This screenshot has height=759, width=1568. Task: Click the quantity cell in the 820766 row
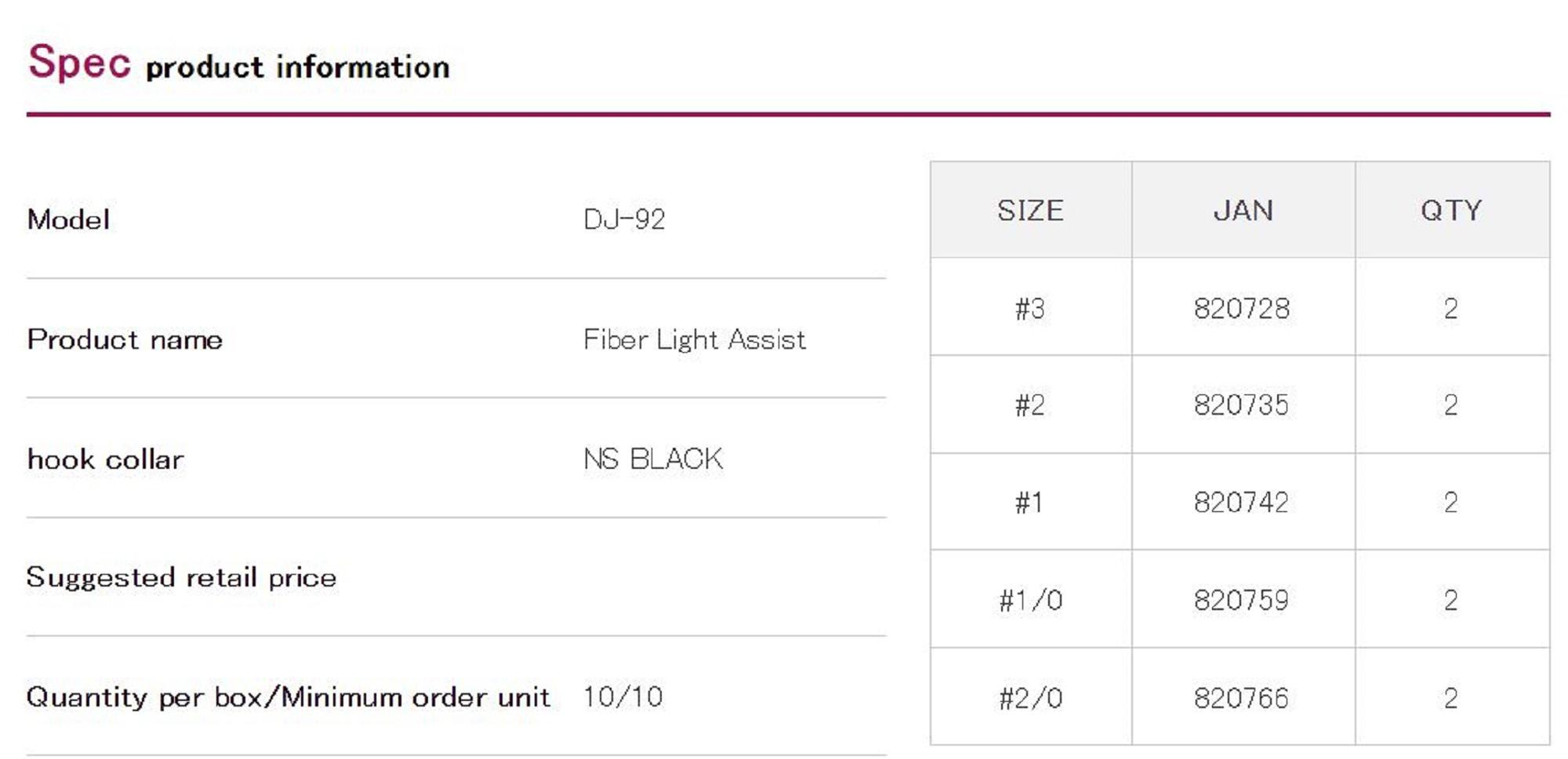1451,698
